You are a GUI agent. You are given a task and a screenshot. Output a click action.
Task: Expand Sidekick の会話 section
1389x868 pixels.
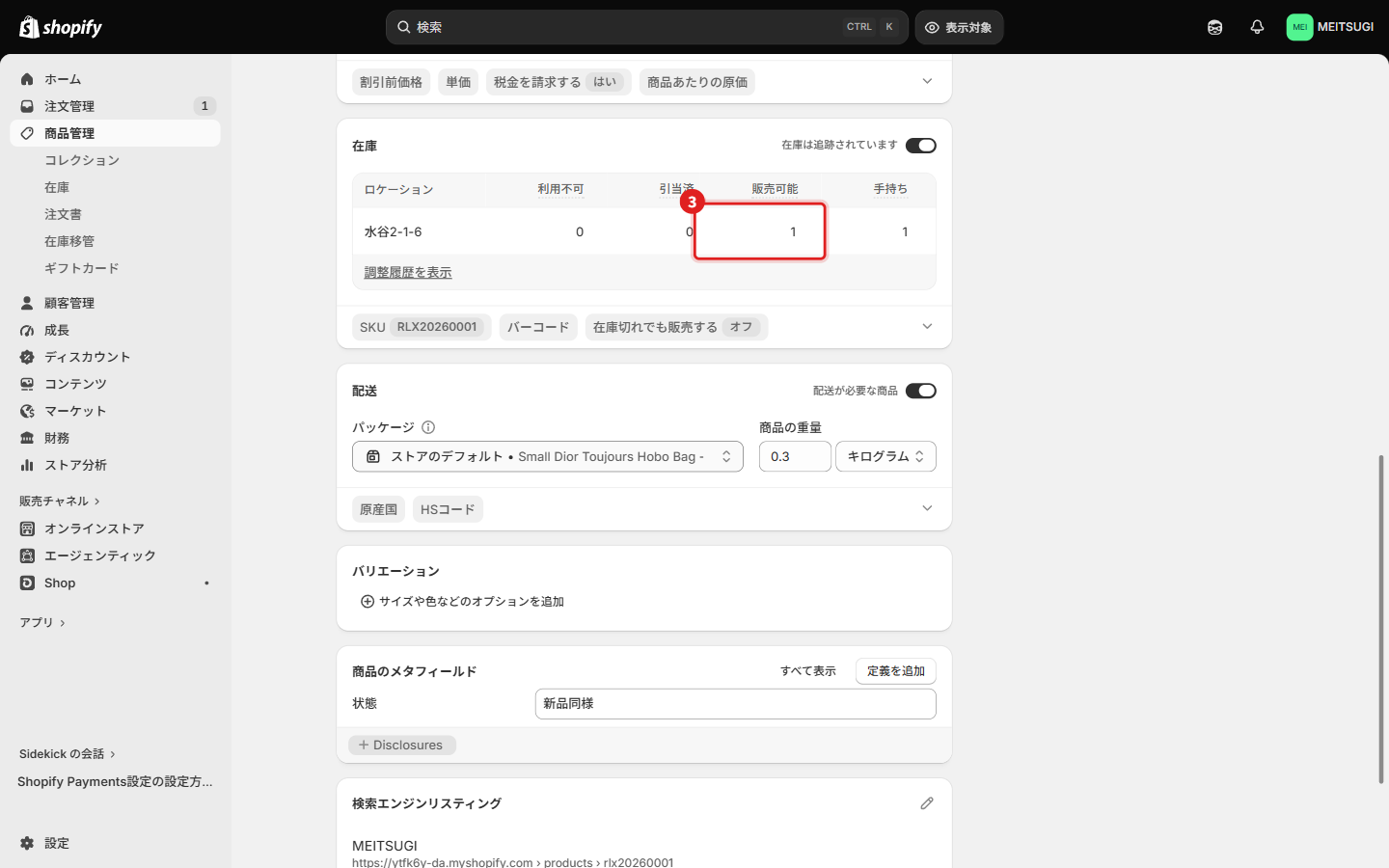68,753
